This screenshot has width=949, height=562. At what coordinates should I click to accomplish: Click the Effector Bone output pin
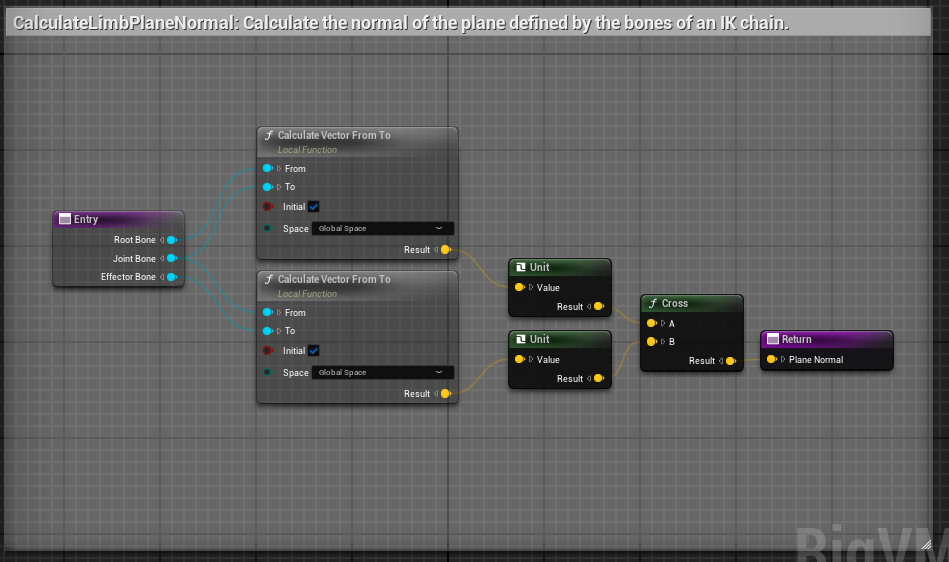(x=172, y=277)
